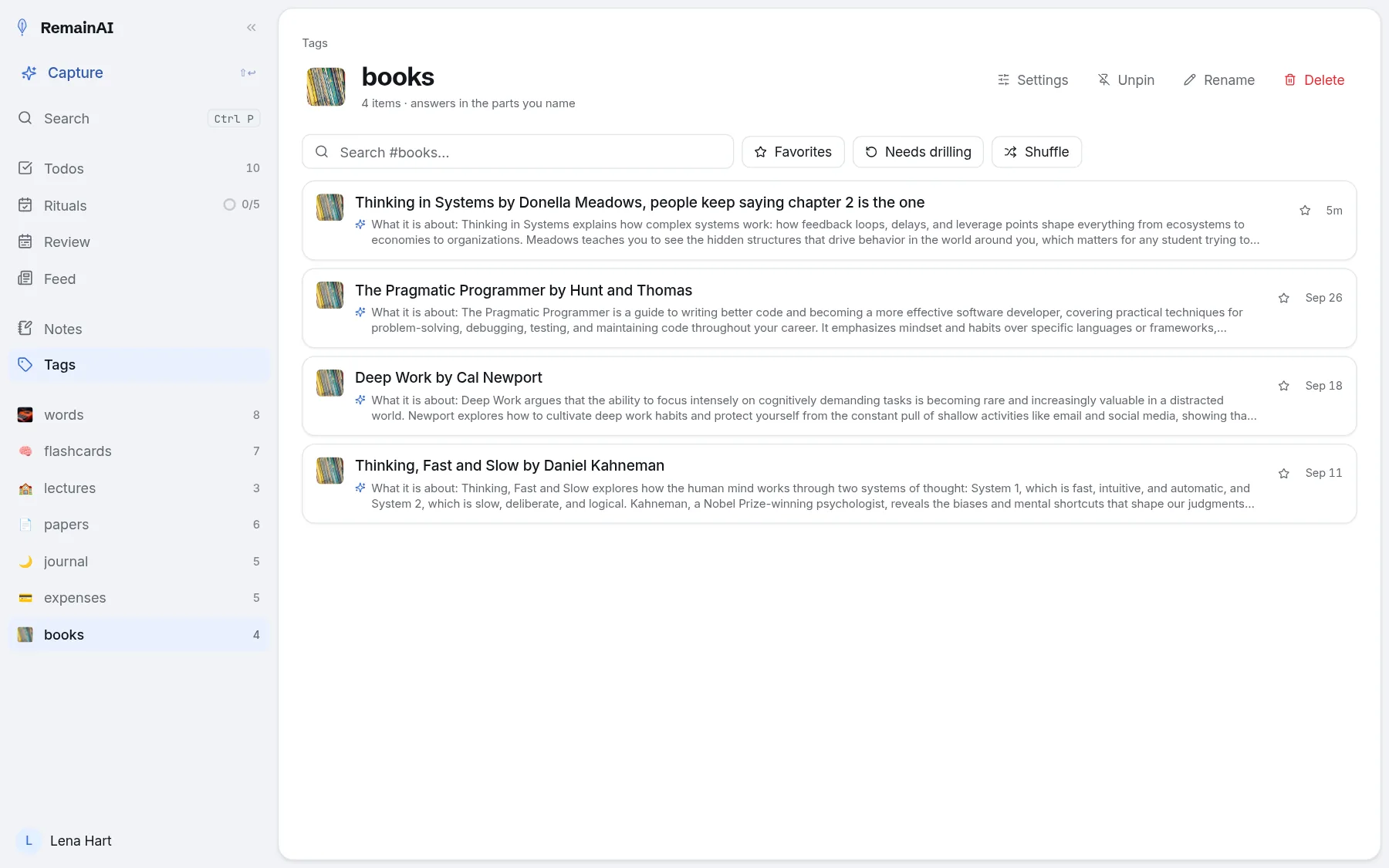Open the papers tag
The image size is (1389, 868).
pos(139,525)
